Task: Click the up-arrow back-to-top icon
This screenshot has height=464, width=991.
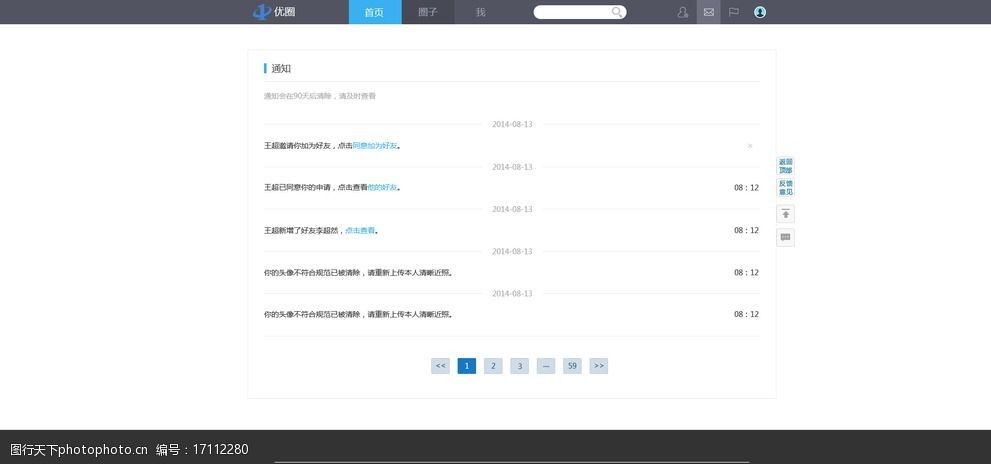Action: (786, 214)
